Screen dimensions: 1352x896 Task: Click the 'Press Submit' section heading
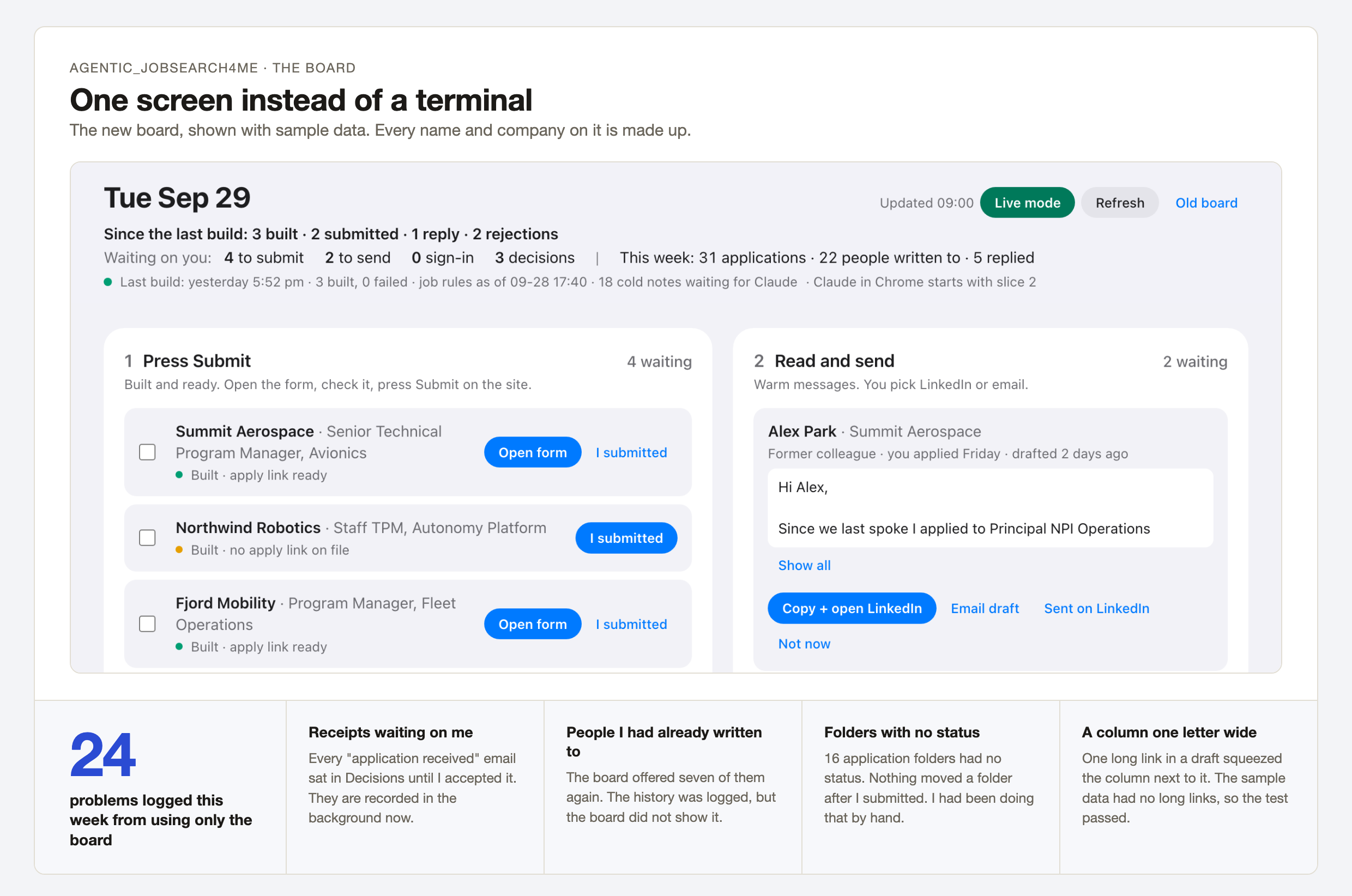197,361
